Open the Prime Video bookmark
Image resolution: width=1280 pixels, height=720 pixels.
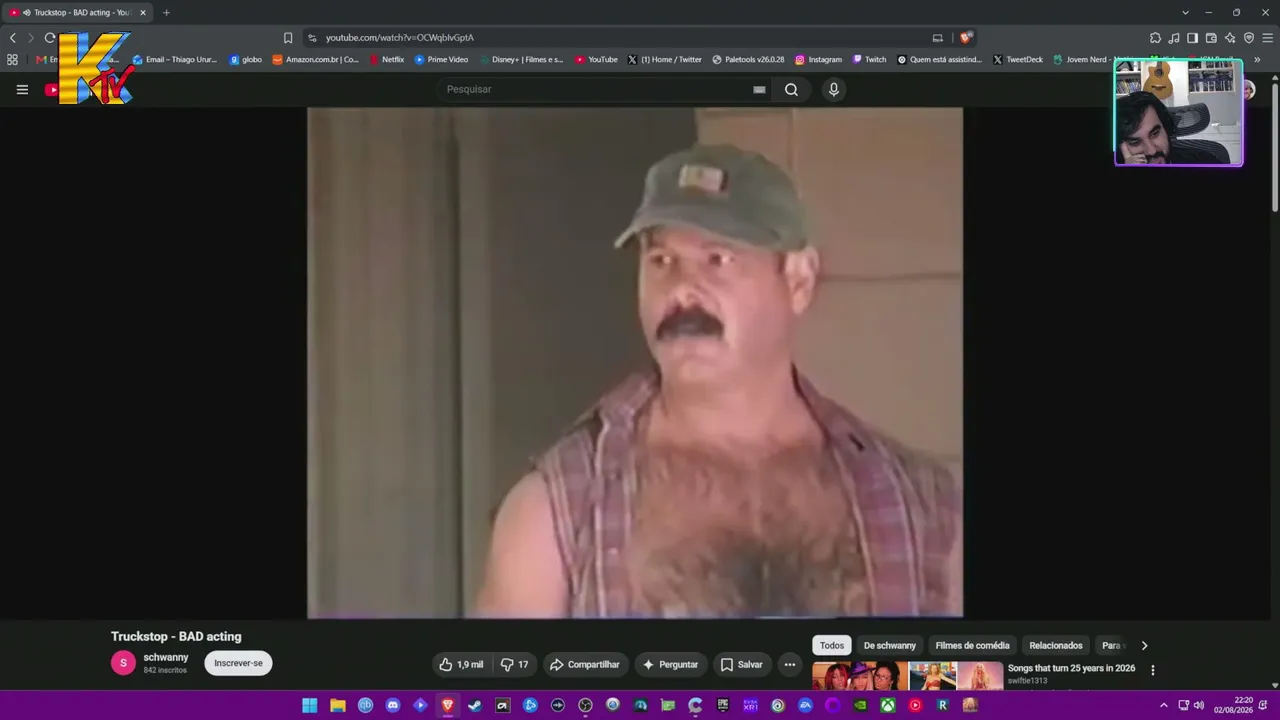[441, 60]
